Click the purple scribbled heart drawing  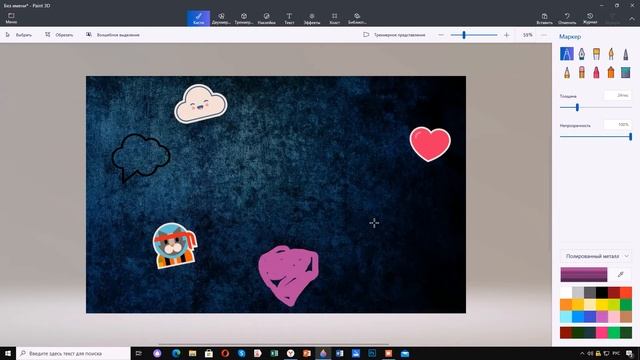289,276
